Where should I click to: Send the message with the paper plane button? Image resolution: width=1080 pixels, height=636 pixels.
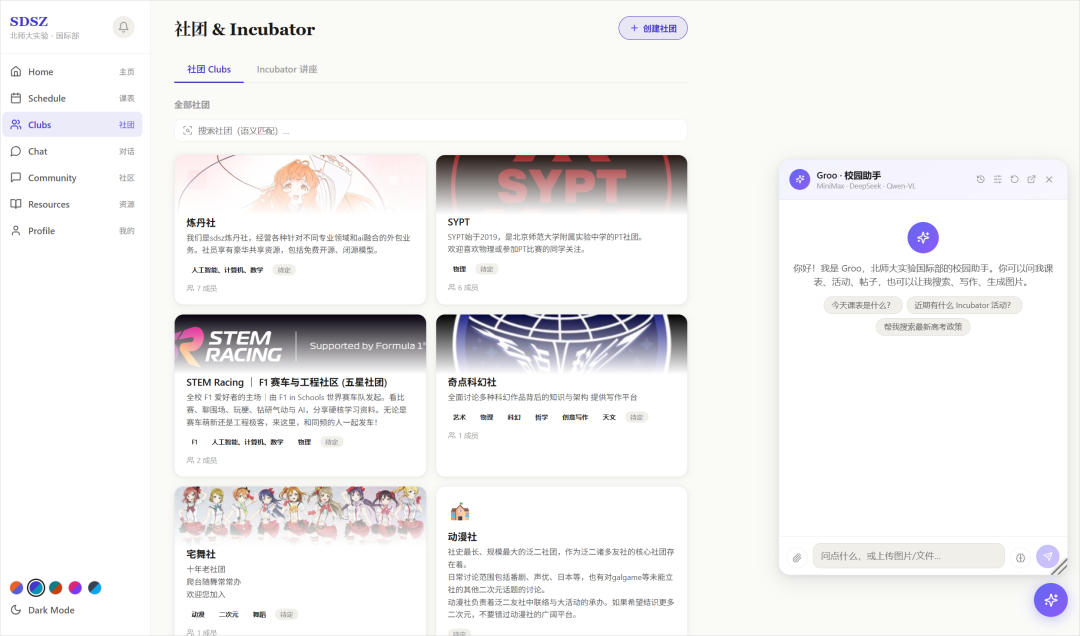tap(1048, 556)
